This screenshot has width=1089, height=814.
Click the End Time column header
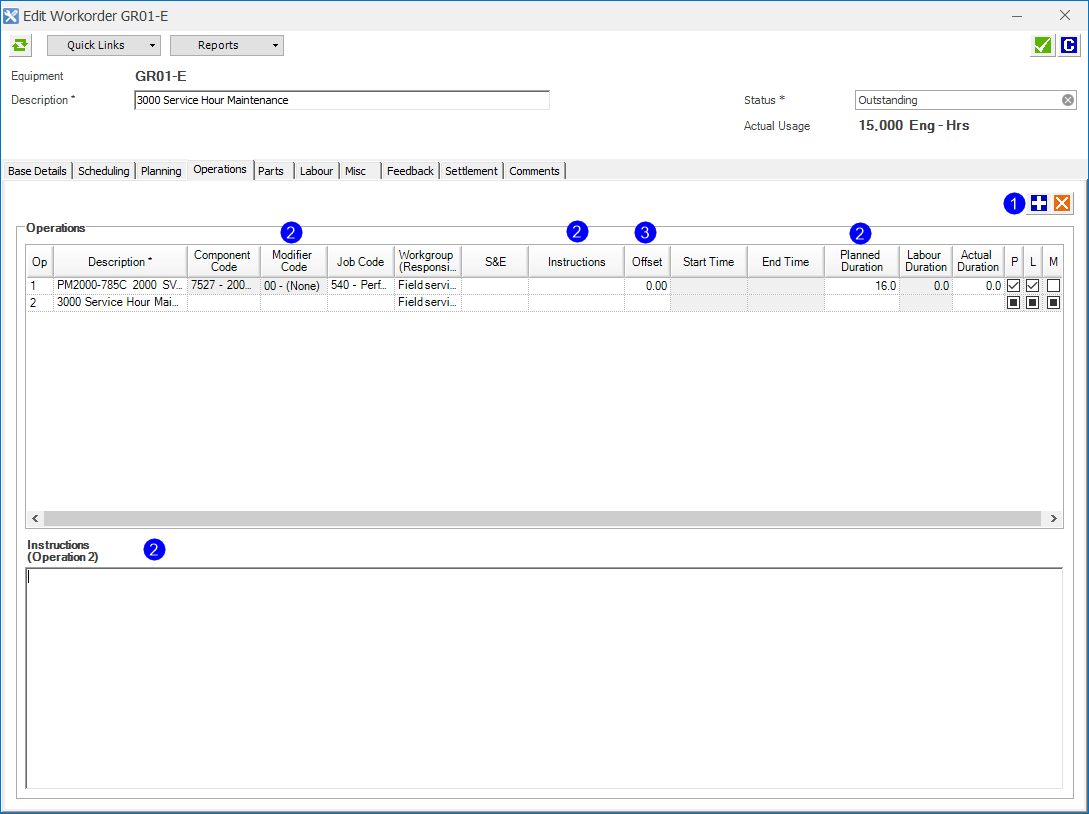click(x=785, y=262)
